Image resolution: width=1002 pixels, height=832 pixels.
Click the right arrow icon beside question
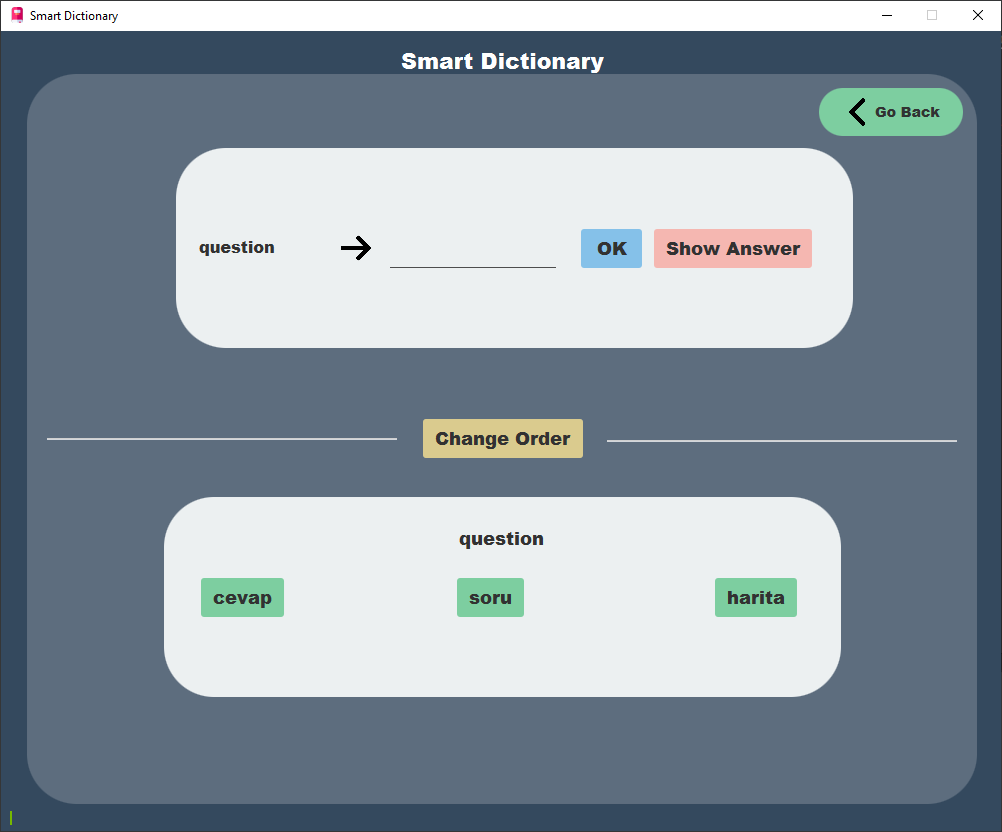tap(356, 248)
